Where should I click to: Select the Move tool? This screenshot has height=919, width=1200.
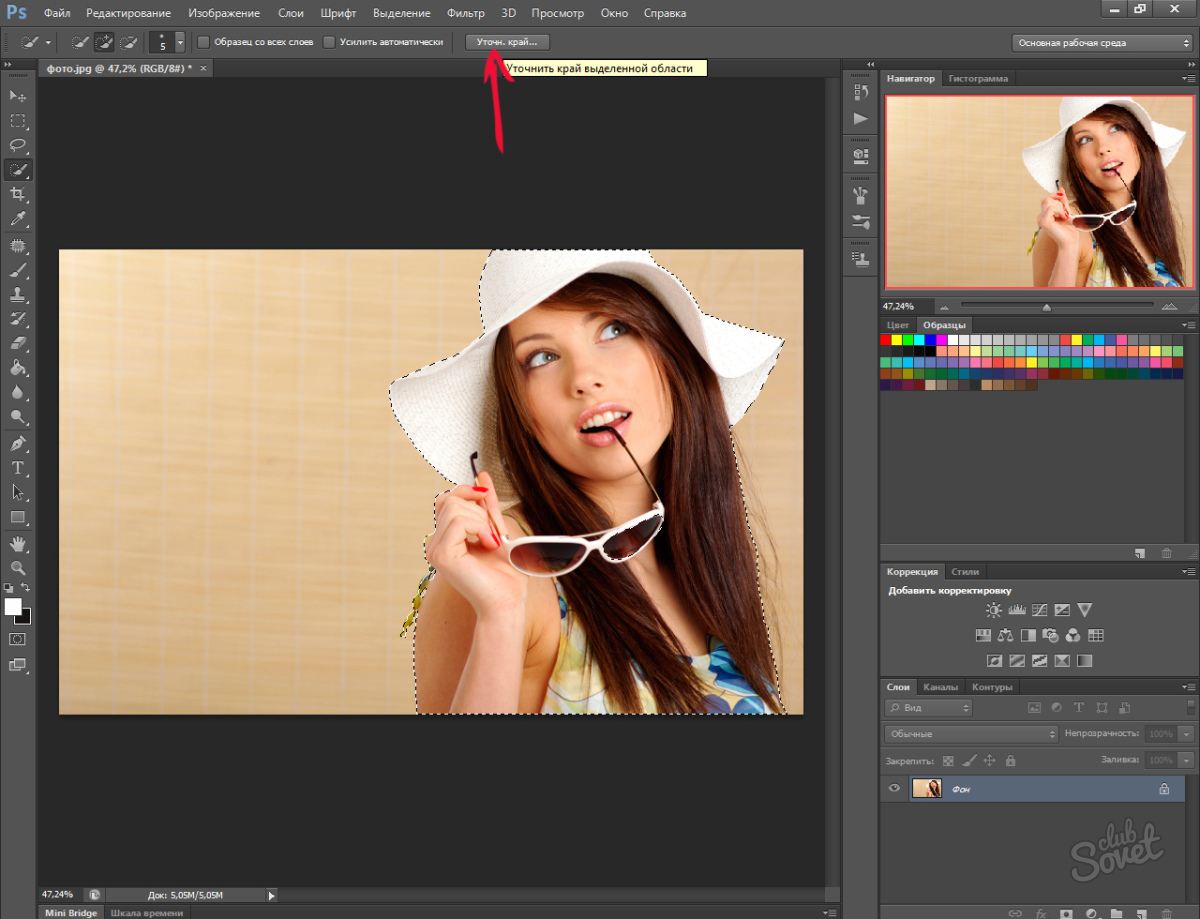[x=18, y=96]
